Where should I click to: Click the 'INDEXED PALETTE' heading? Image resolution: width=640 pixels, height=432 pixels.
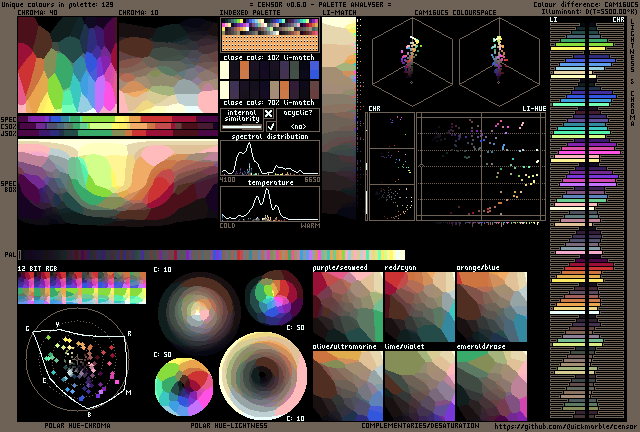pyautogui.click(x=250, y=13)
